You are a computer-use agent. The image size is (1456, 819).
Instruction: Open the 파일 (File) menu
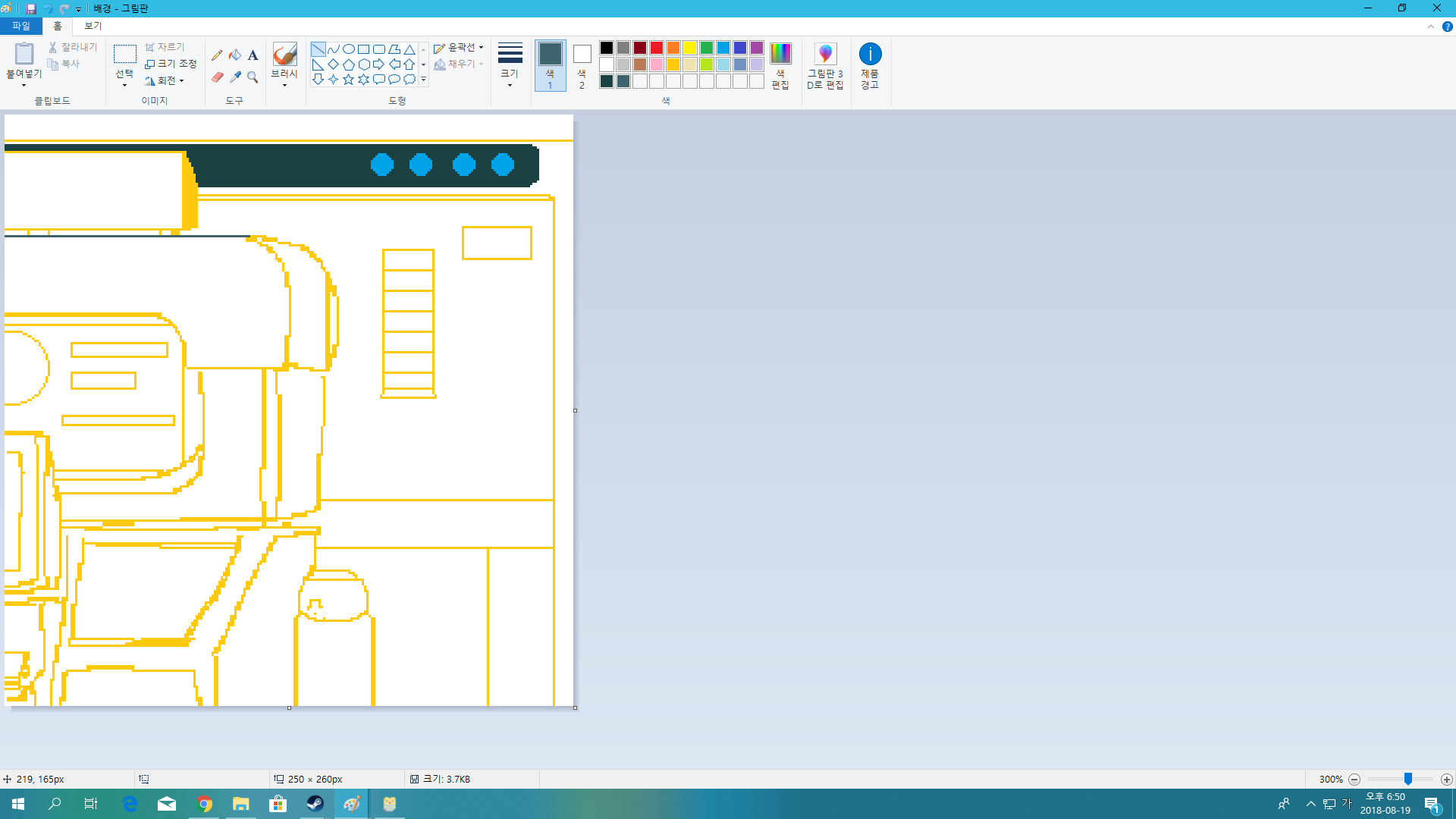pos(21,26)
